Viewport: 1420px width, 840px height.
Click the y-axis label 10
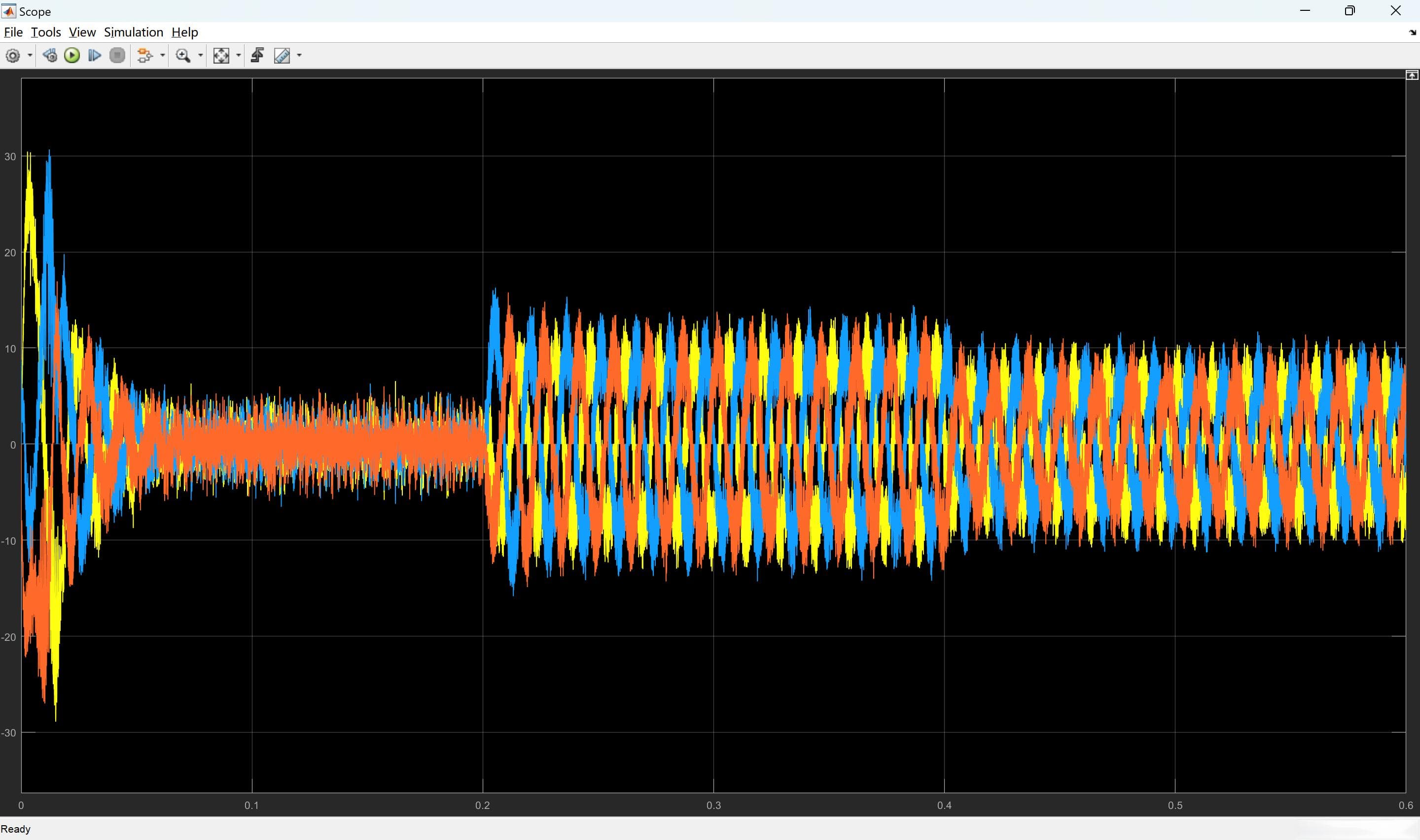[10, 349]
